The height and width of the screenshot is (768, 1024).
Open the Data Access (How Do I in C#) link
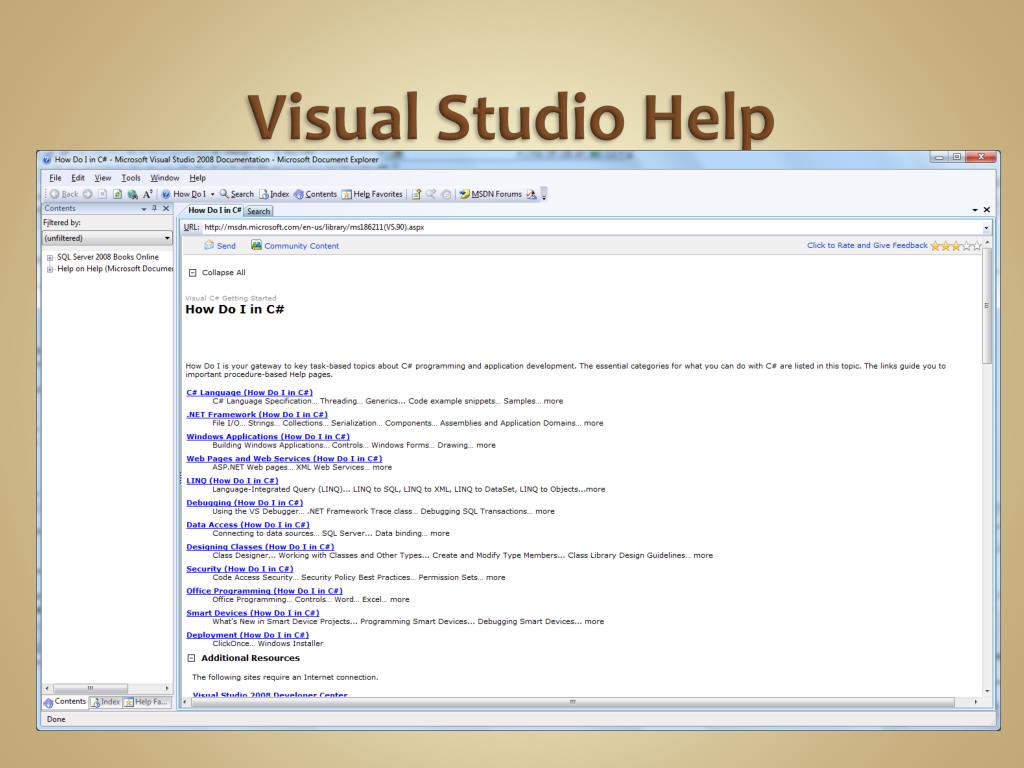248,525
